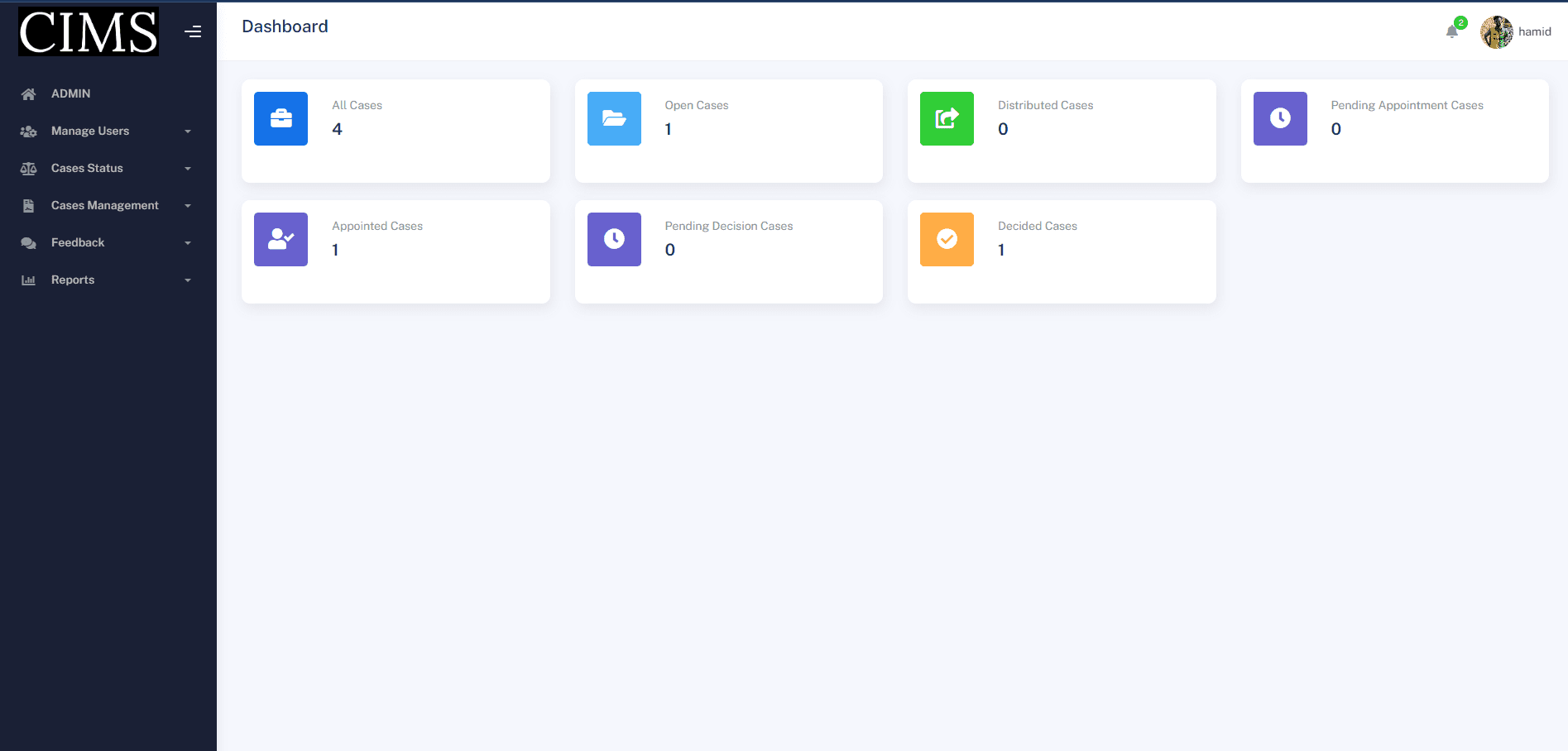Open the Reports sidebar menu
Screen dimensions: 1568x751
pyautogui.click(x=73, y=280)
